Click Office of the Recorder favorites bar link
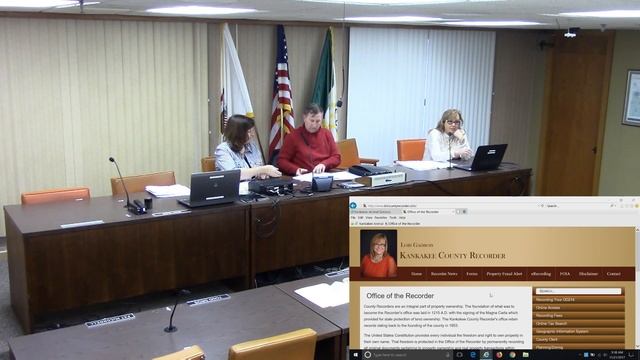 (x=402, y=224)
